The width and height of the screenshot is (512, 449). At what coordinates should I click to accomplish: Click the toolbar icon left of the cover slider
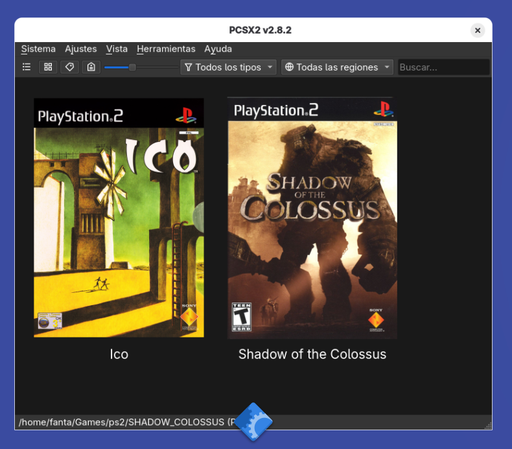[91, 67]
